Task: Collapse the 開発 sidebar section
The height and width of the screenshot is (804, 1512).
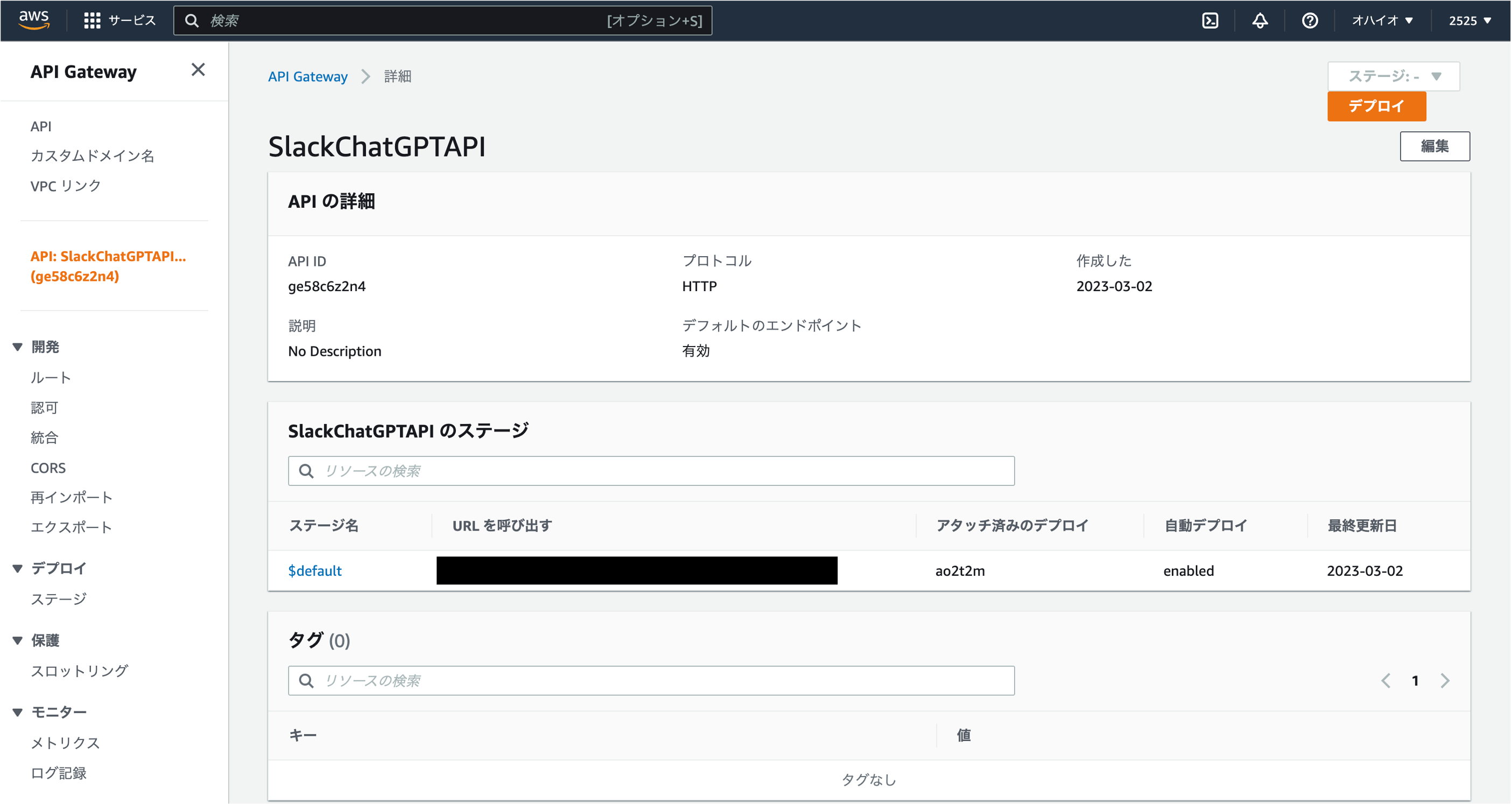Action: point(18,347)
